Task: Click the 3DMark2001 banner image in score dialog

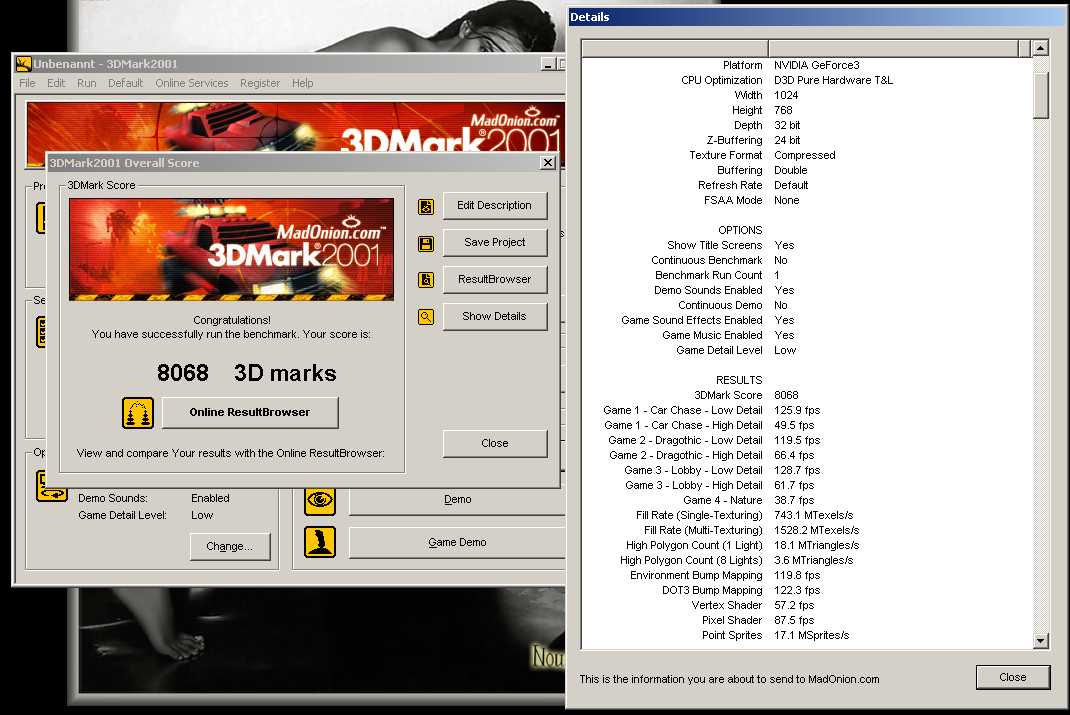Action: [x=231, y=249]
